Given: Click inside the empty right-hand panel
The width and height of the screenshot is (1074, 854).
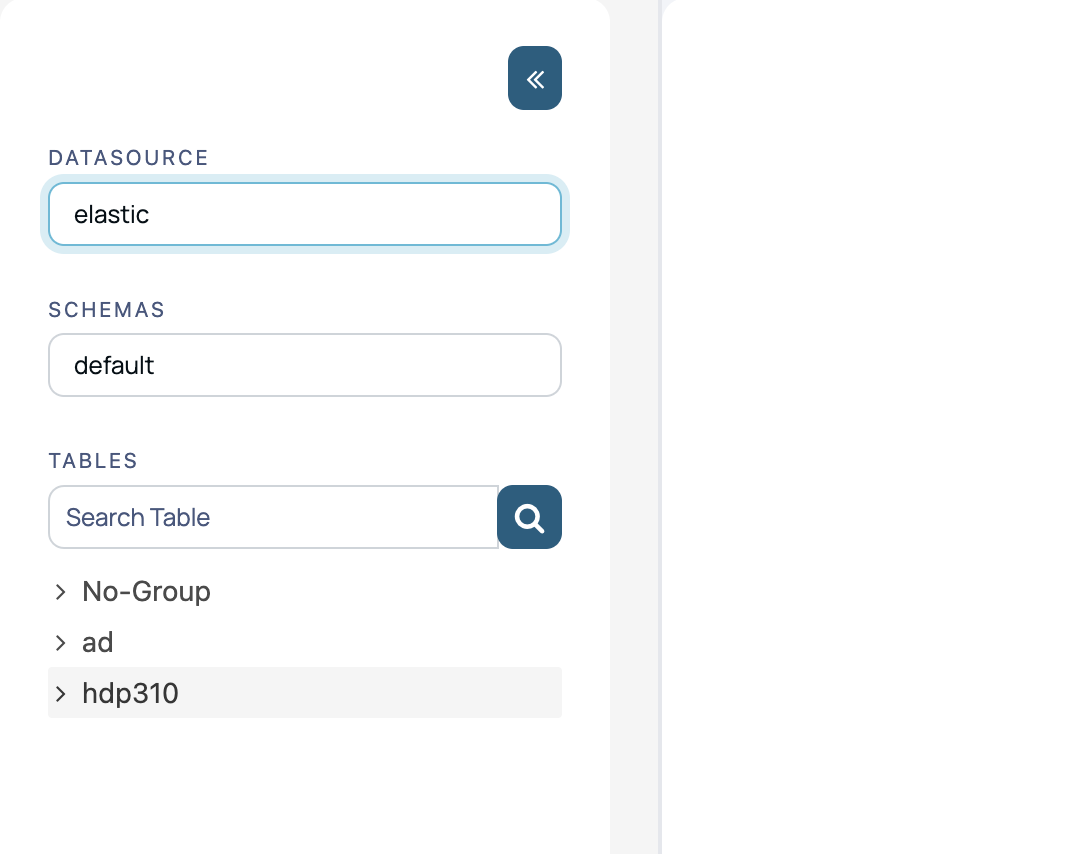Looking at the screenshot, I should pyautogui.click(x=868, y=427).
